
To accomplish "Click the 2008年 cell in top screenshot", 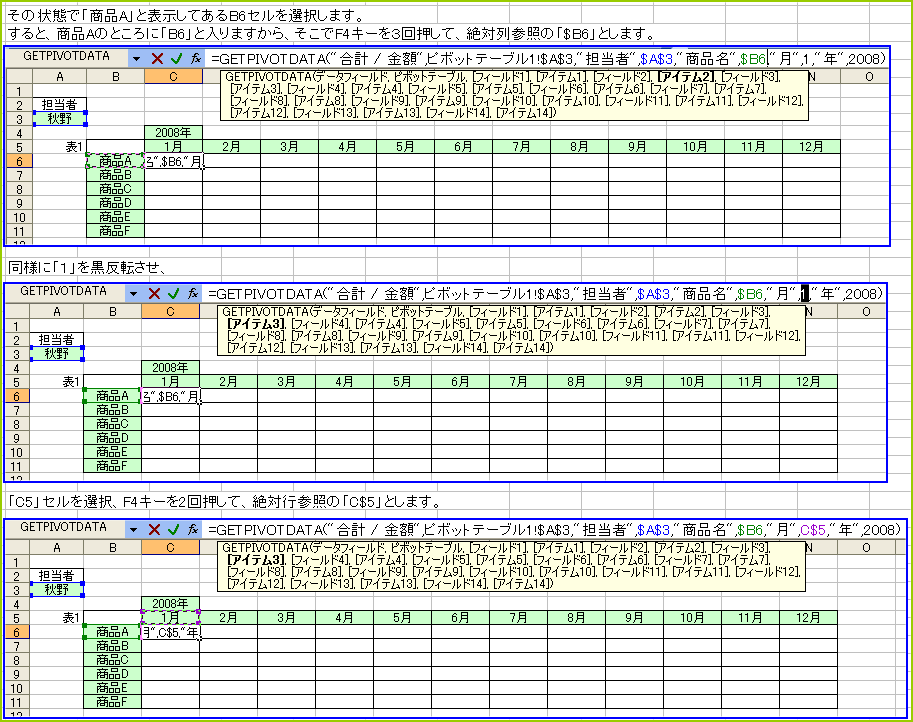I will [174, 133].
